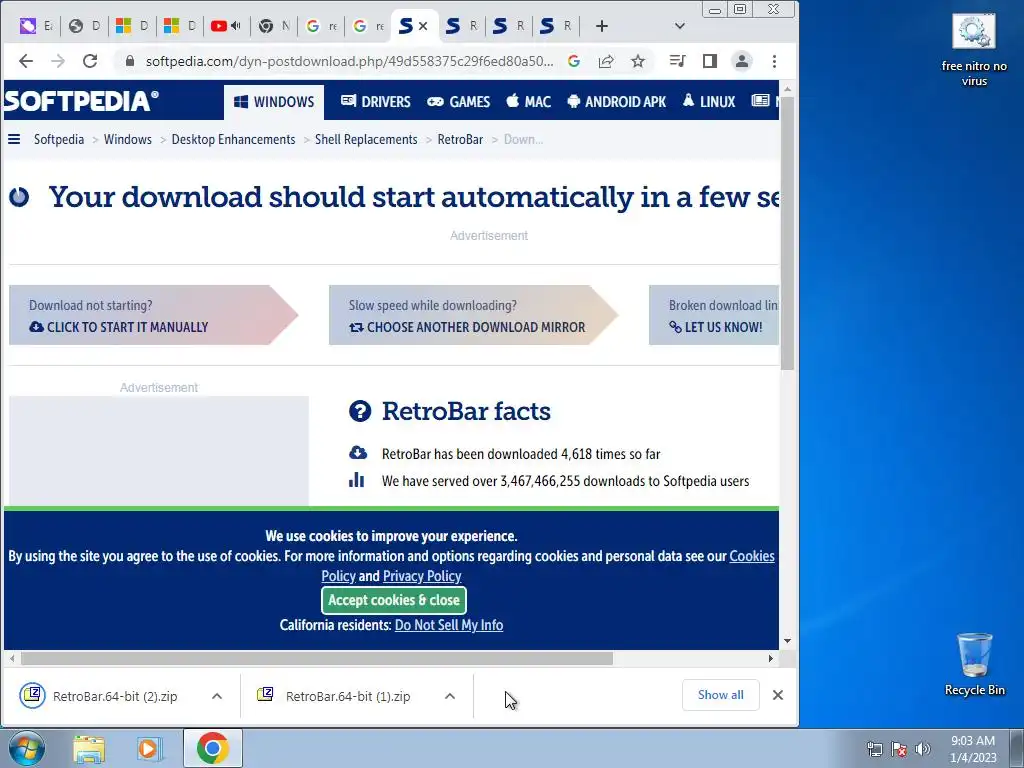The width and height of the screenshot is (1024, 768).
Task: Click horizontal scrollbar right arrow
Action: 771,658
